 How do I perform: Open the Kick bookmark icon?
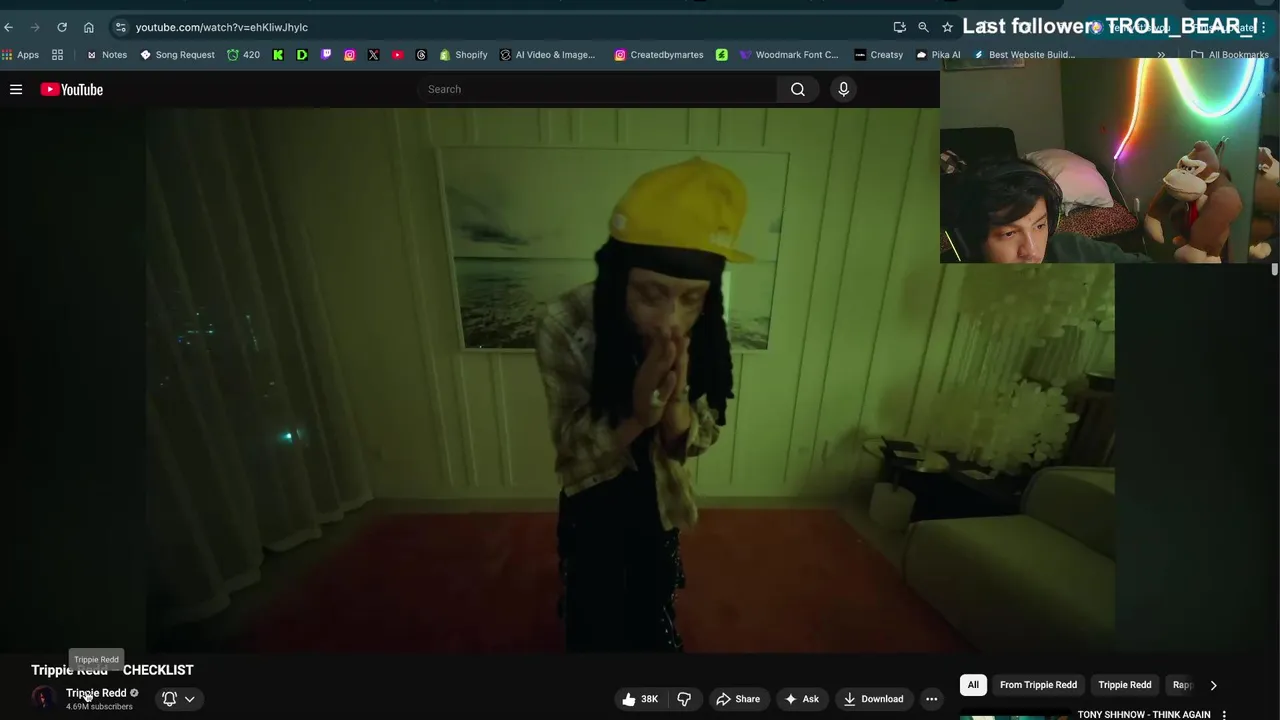pyautogui.click(x=278, y=55)
